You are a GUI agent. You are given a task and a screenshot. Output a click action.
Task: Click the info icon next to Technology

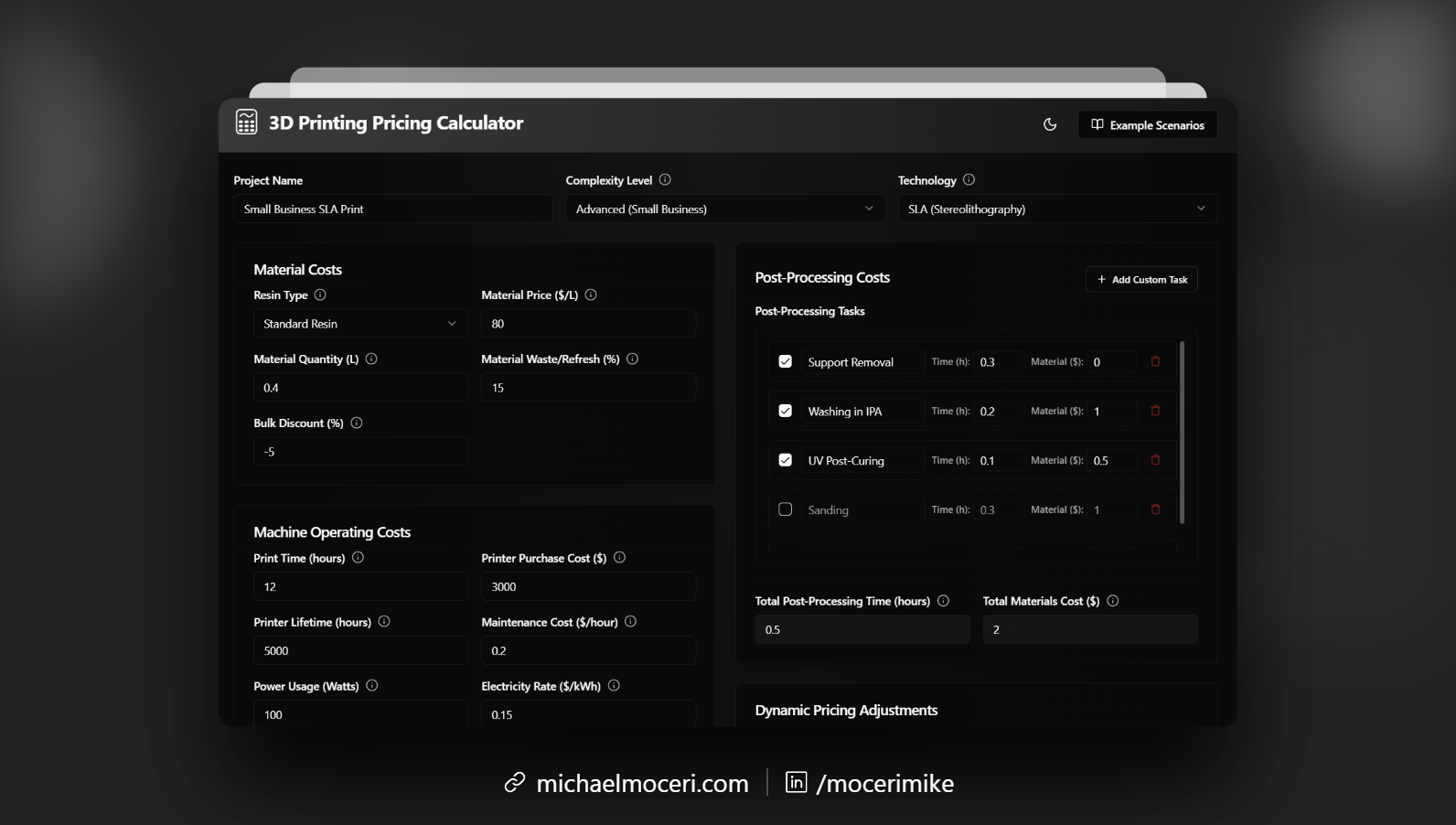969,180
